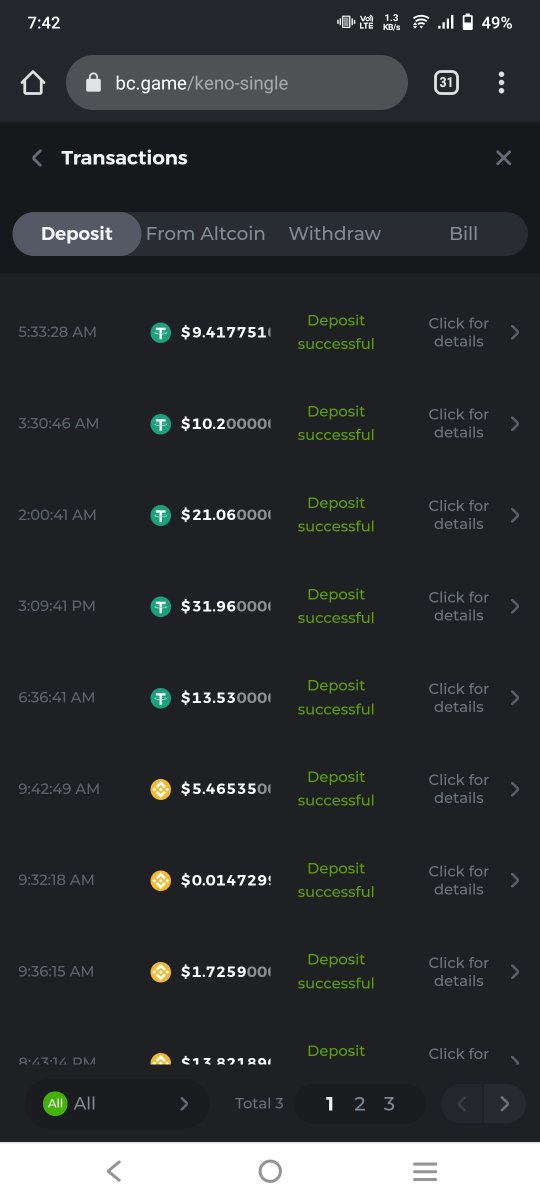Tap the BNB coin icon on the $5.46 deposit
540x1200 pixels.
click(x=160, y=789)
